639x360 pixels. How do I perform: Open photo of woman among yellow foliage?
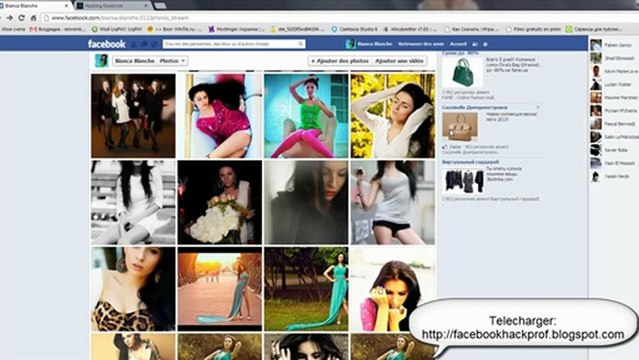(x=392, y=116)
